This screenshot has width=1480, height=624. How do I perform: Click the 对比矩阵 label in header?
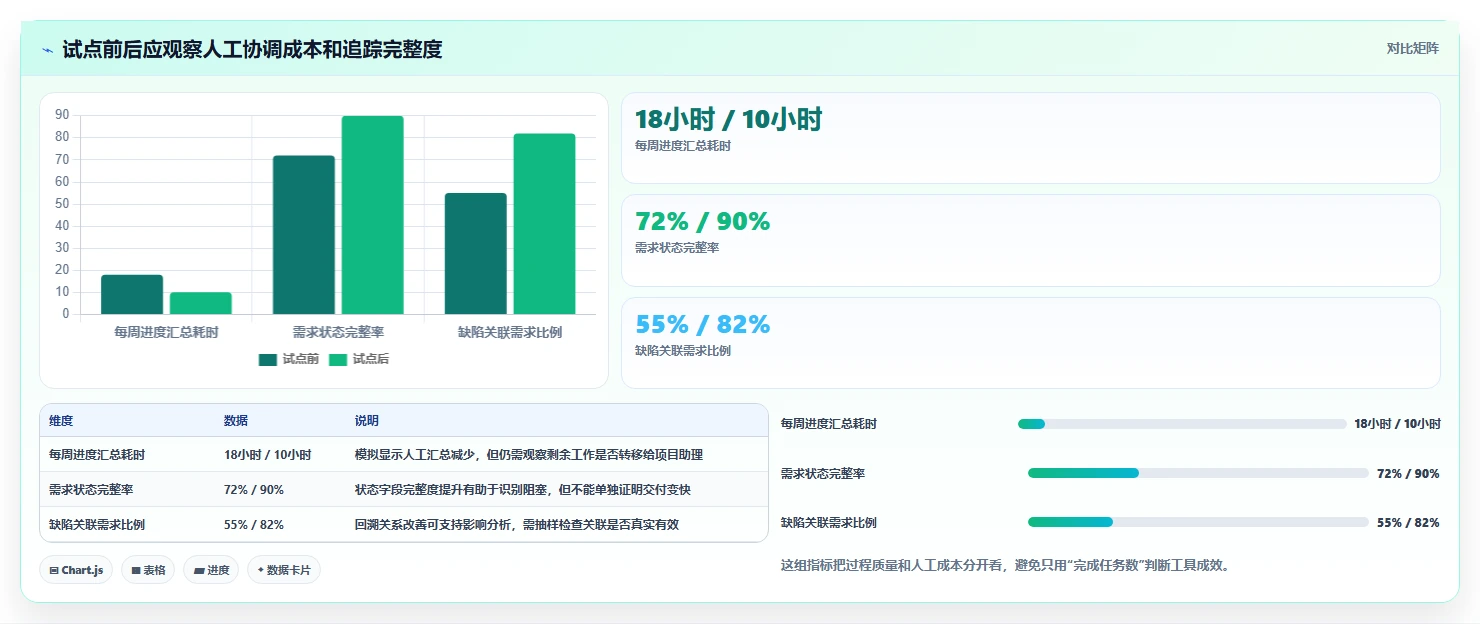tap(1413, 49)
